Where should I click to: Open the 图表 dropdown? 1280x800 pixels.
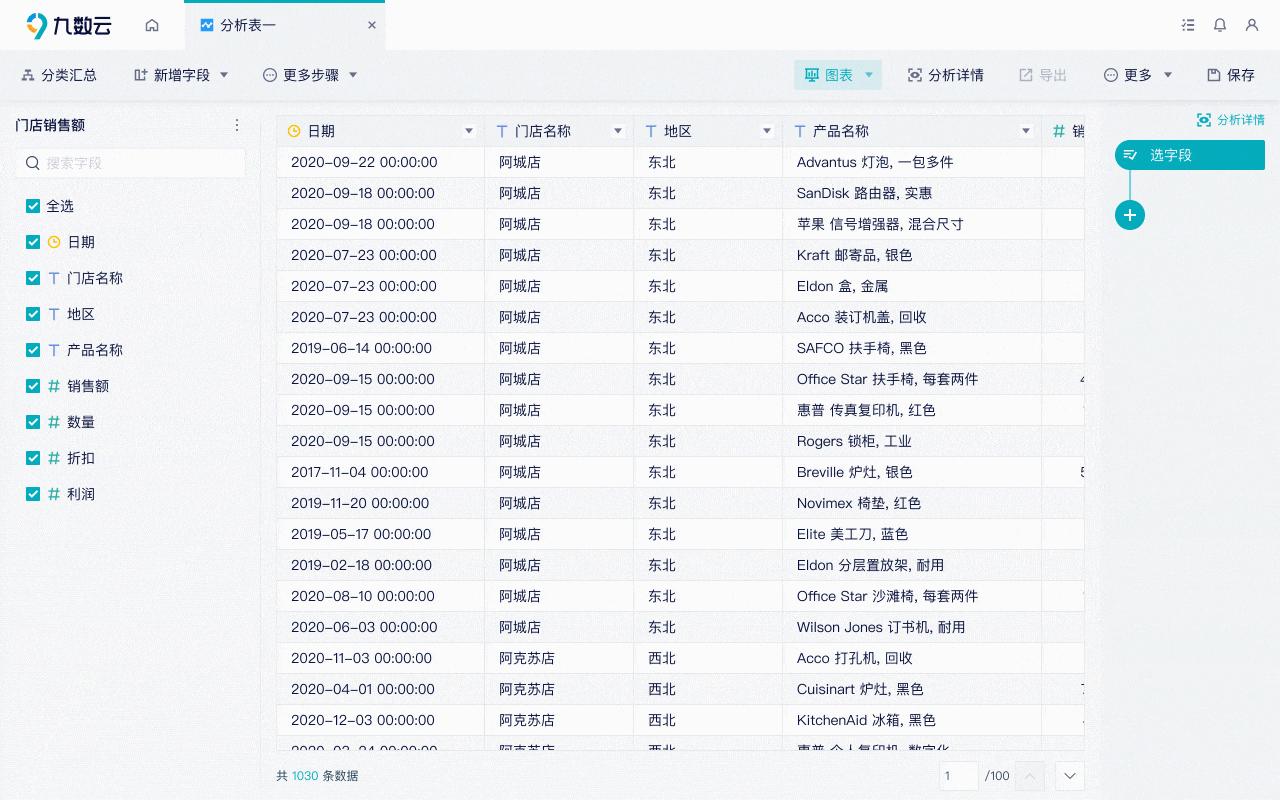coord(838,75)
